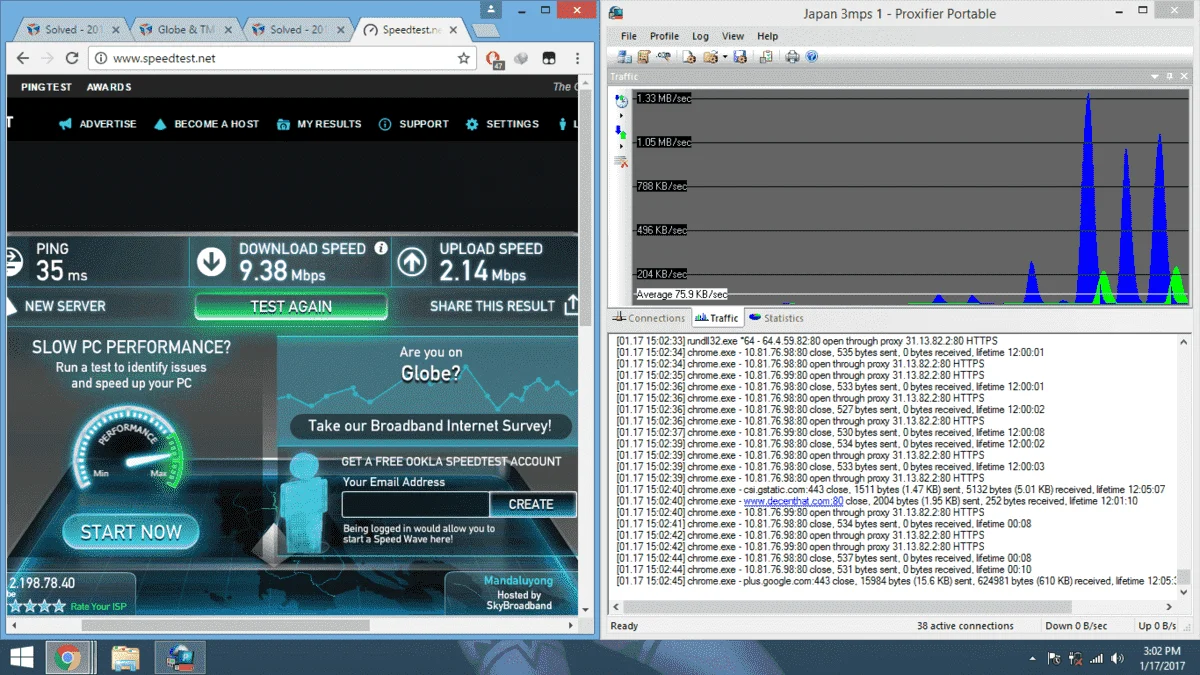Bookmark page with the star icon
Image resolution: width=1200 pixels, height=675 pixels.
coord(463,59)
